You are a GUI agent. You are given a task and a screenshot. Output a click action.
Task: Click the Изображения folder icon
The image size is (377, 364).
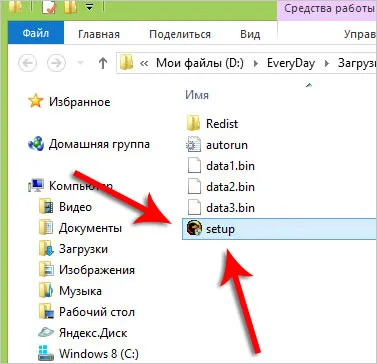pyautogui.click(x=46, y=270)
